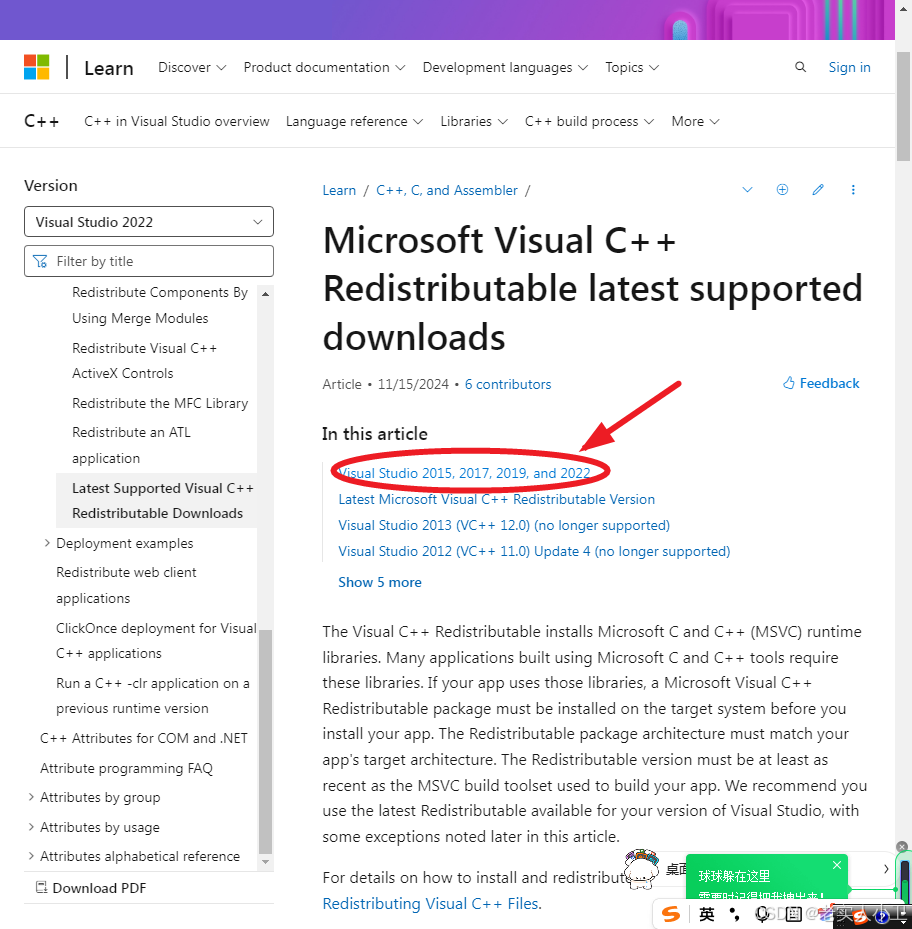Expand Attributes alphabetical reference node
Image resolution: width=912 pixels, height=929 pixels.
pos(31,856)
